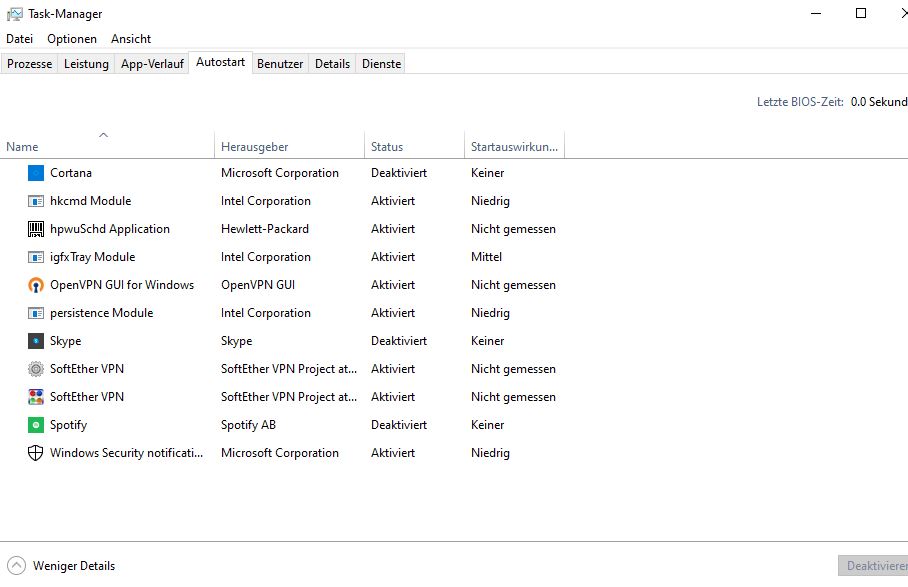Click Niedrig impact in hkcmd row
The height and width of the screenshot is (587, 908).
coord(490,201)
